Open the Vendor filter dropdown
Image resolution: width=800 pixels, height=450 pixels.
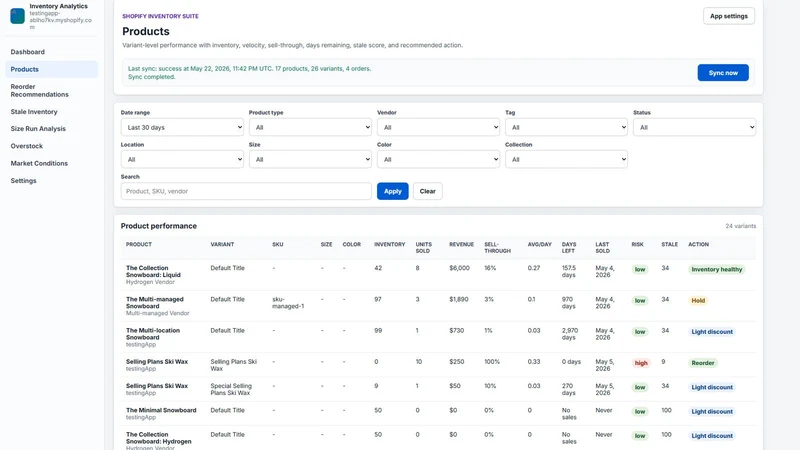(438, 127)
